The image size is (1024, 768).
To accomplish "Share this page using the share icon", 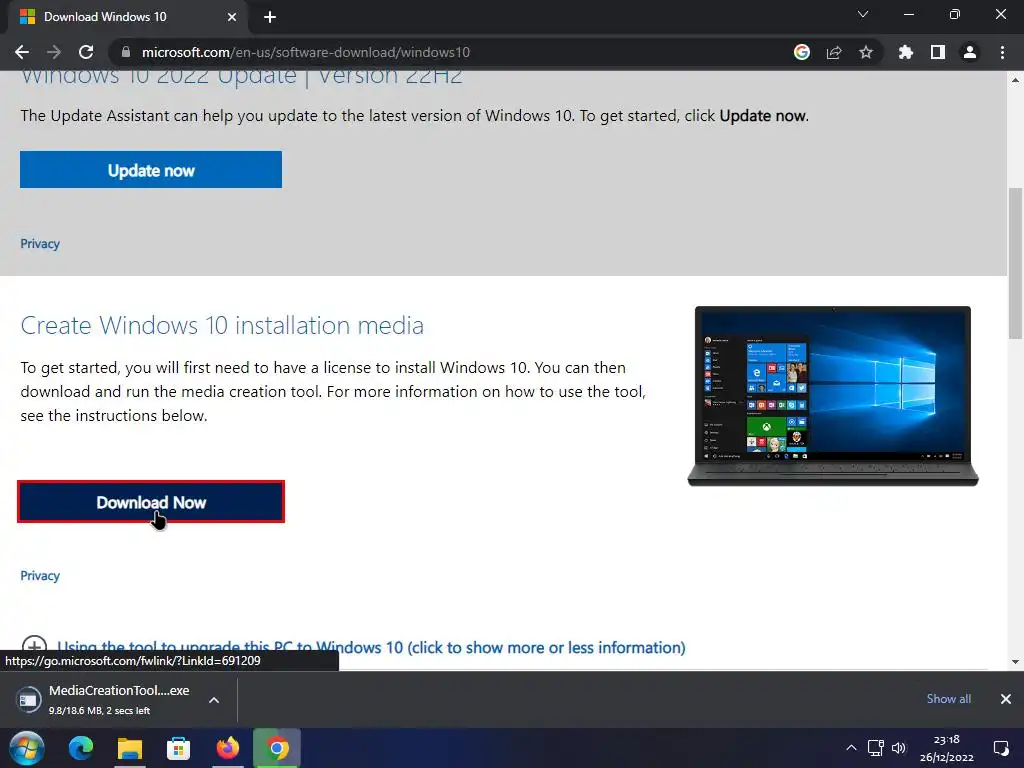I will pyautogui.click(x=834, y=52).
